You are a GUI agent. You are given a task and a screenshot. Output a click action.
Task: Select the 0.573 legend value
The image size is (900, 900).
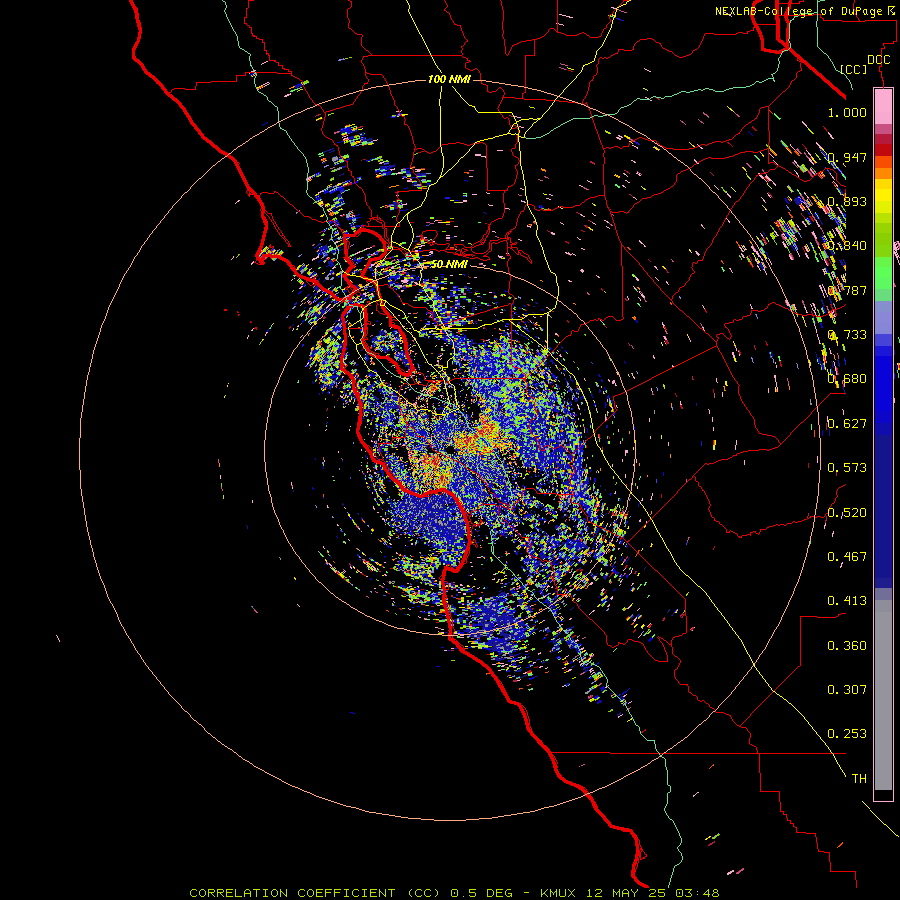[x=847, y=468]
